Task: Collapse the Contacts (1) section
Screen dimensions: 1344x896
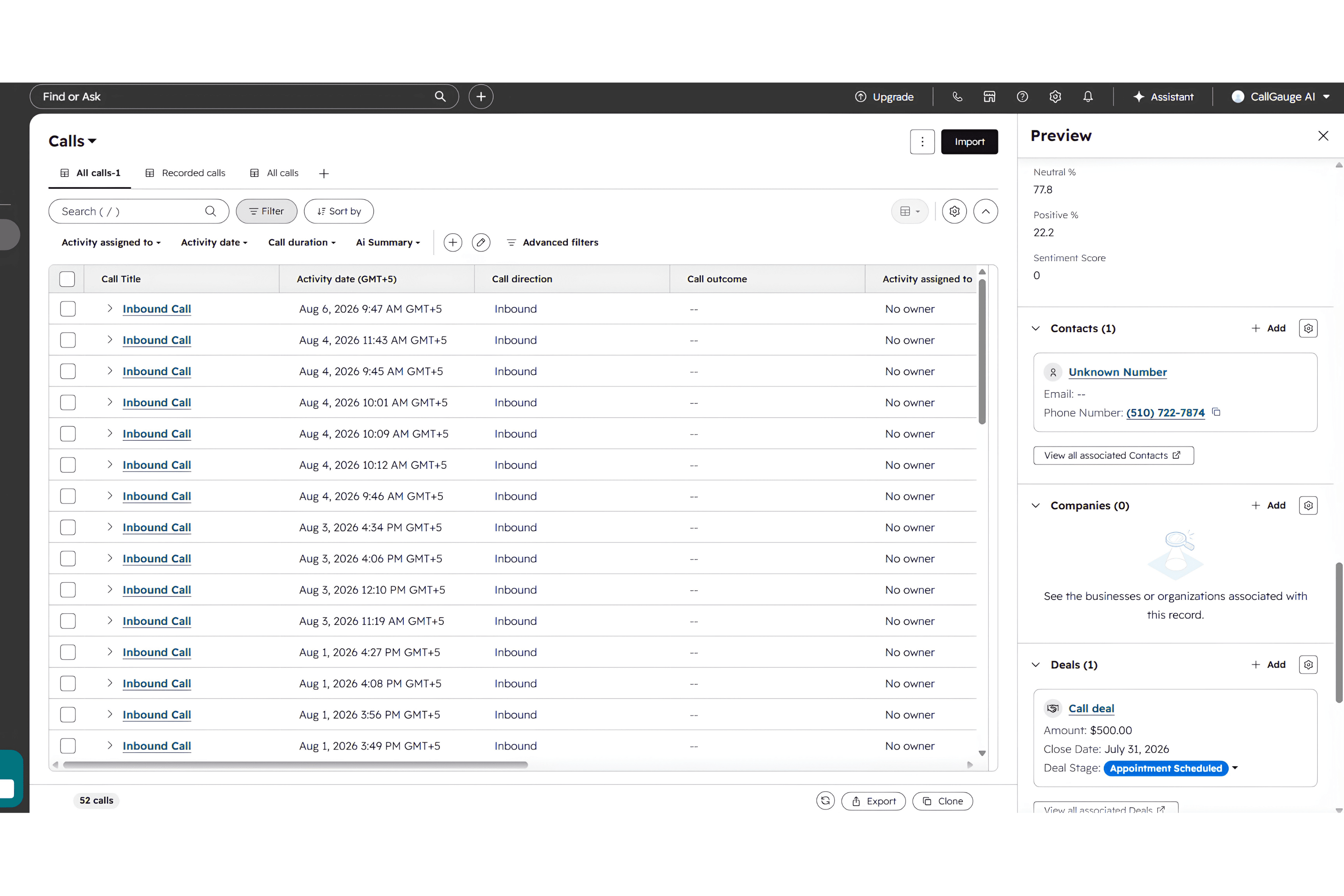Action: pos(1035,329)
